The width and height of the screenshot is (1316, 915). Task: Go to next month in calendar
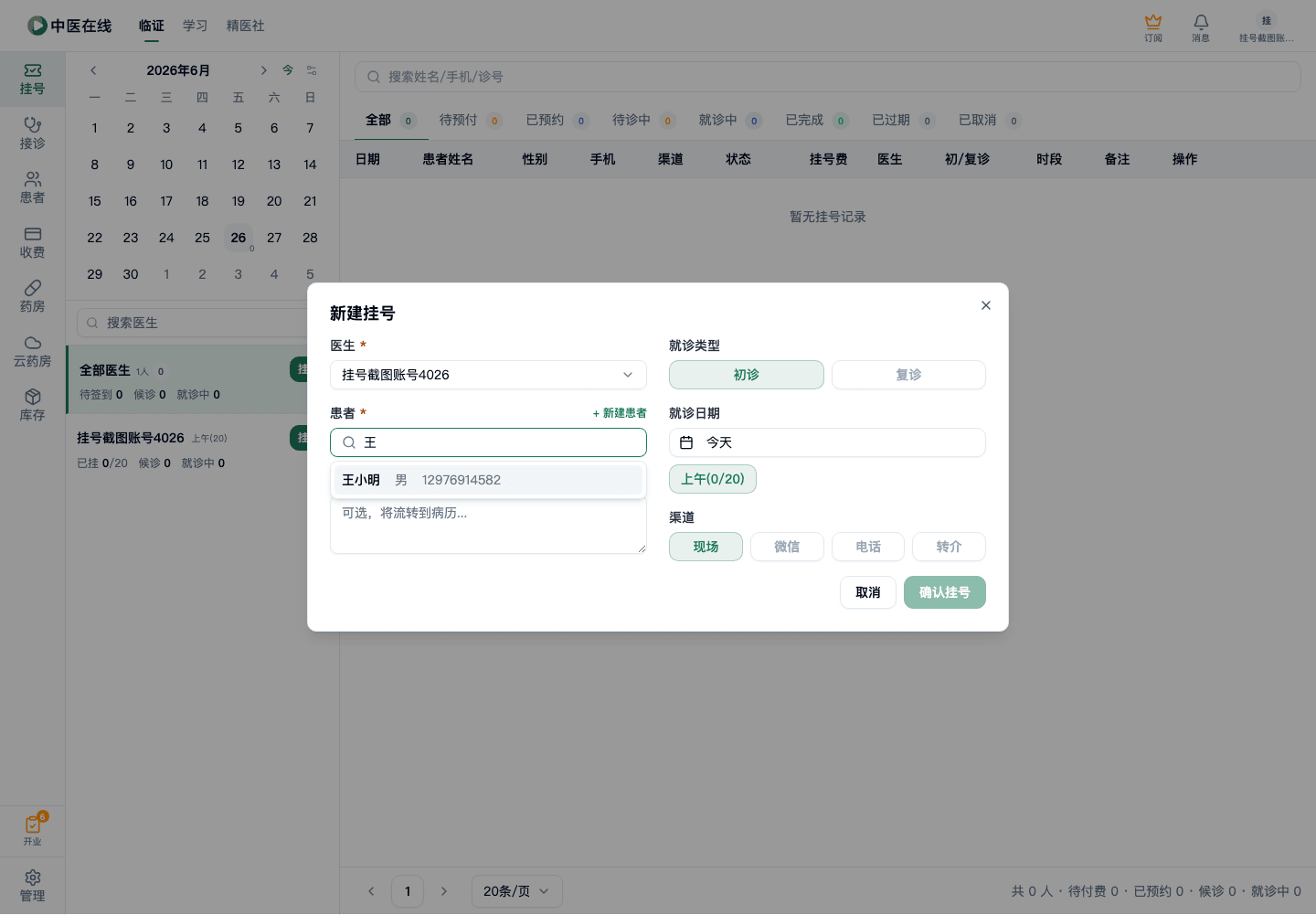pos(263,70)
